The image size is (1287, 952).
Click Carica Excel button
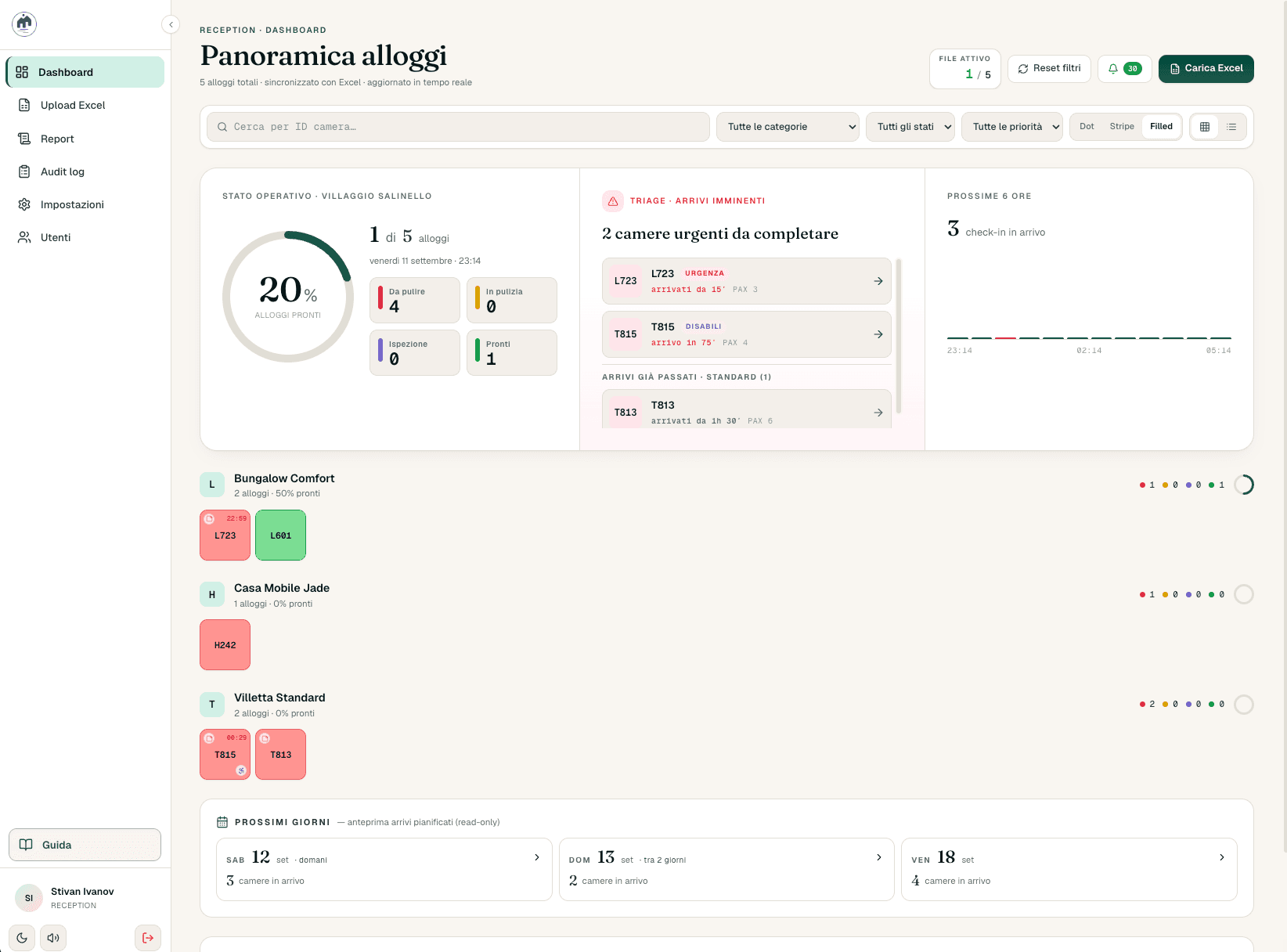click(1206, 69)
